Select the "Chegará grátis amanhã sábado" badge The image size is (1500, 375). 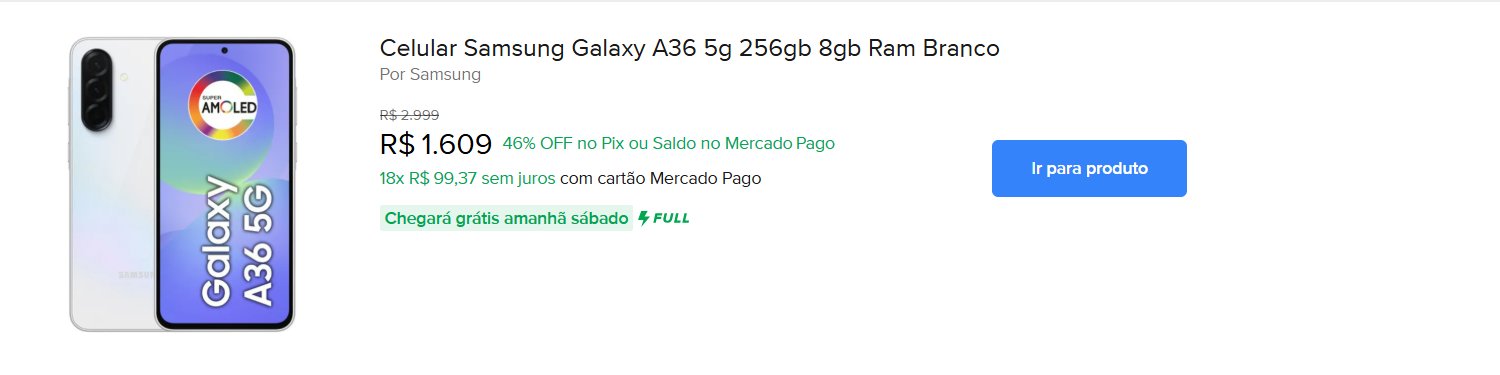pos(506,218)
